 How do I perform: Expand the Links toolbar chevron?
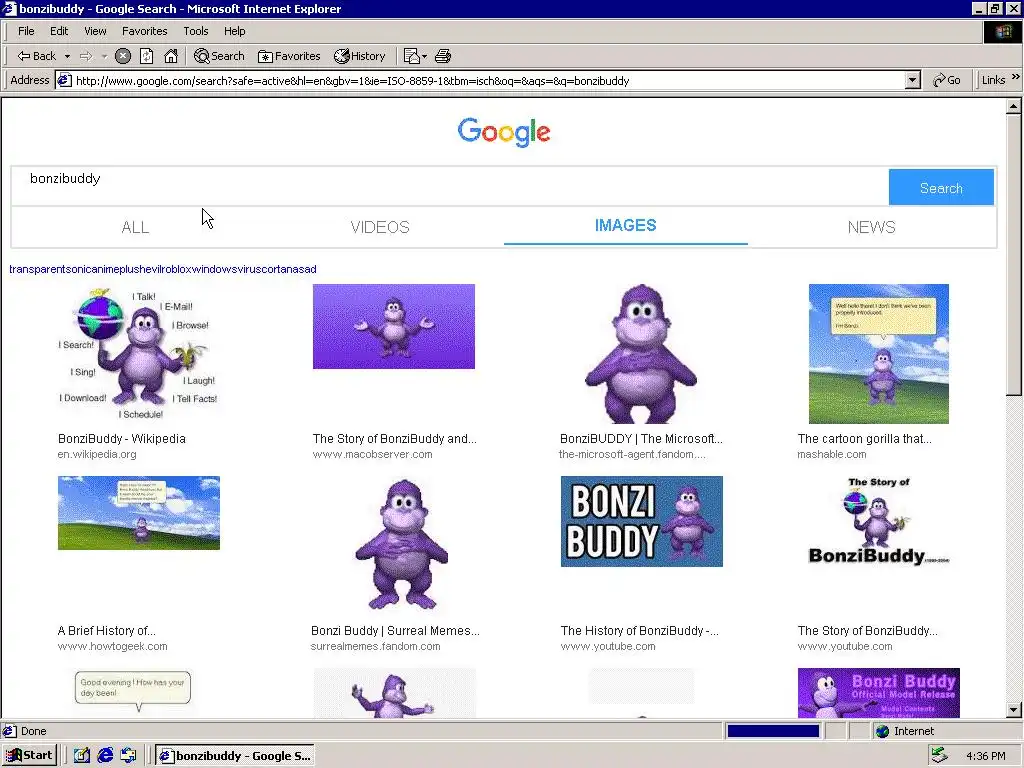pos(1016,77)
